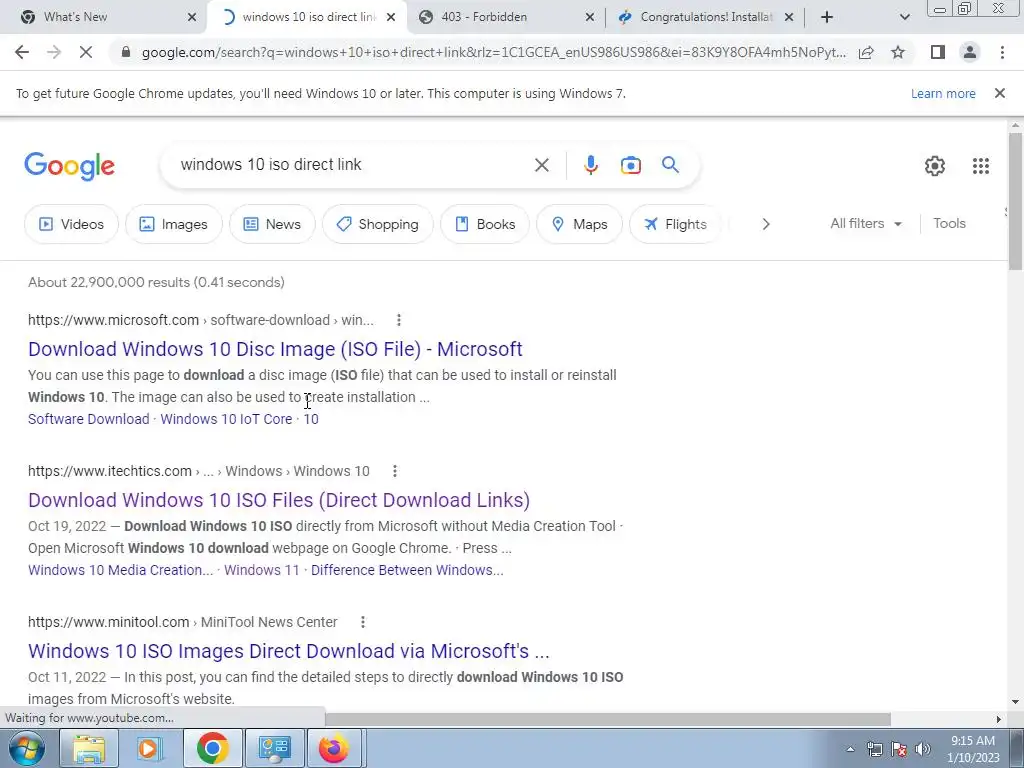Filter results by Flights
The height and width of the screenshot is (768, 1024).
[x=675, y=224]
